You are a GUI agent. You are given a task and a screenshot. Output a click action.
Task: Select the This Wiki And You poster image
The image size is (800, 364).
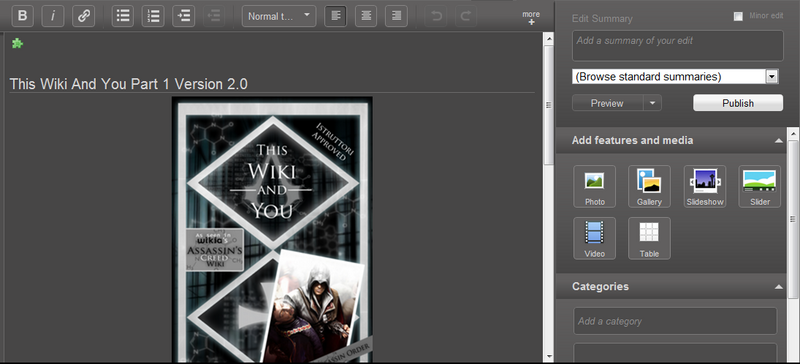pyautogui.click(x=272, y=230)
